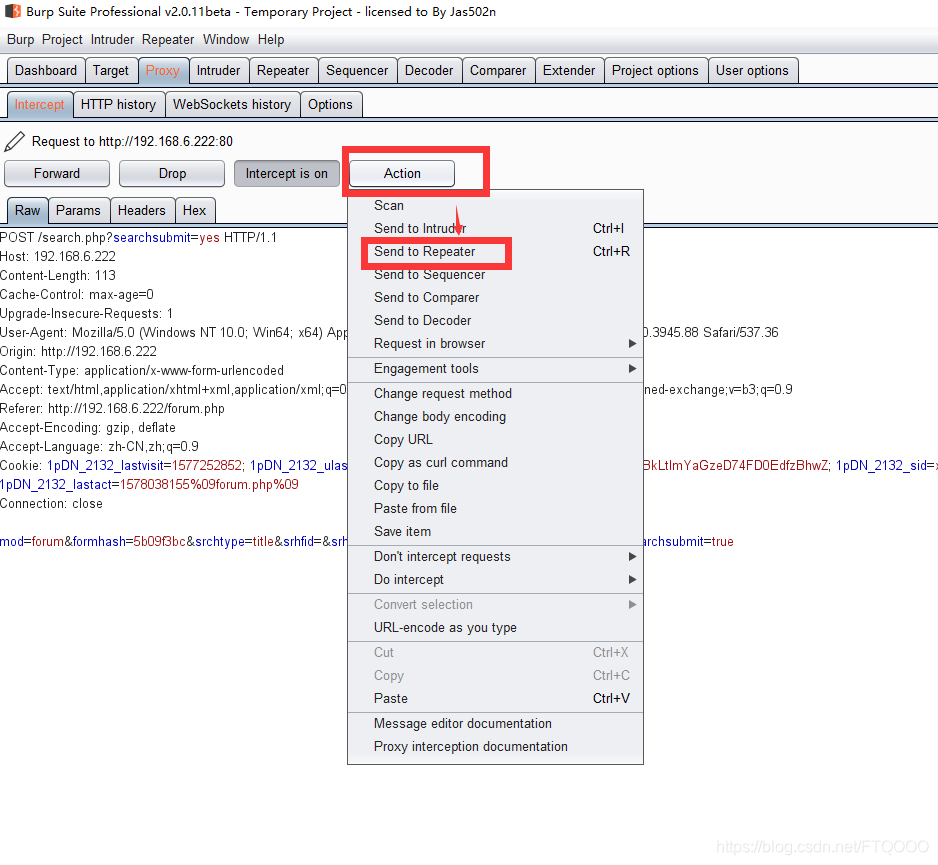Open the WebSockets history sub-tab
The height and width of the screenshot is (865, 938).
232,105
